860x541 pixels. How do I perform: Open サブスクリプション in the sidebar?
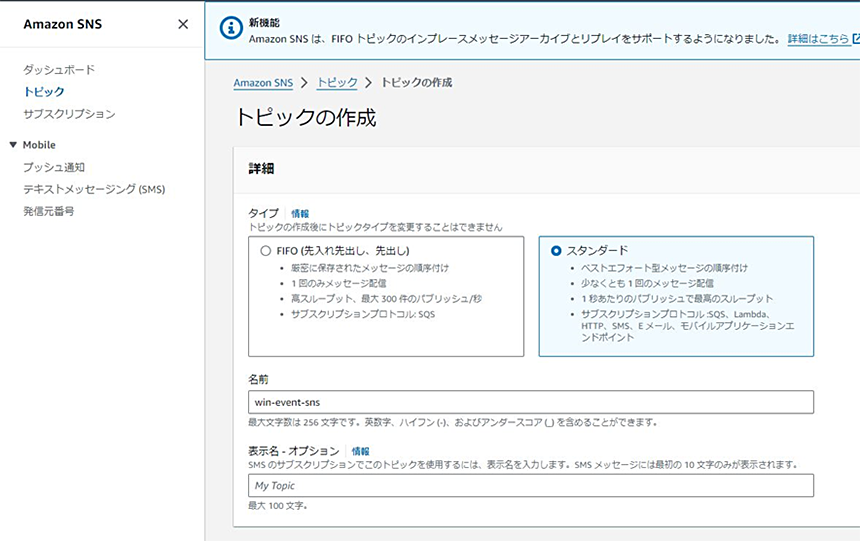coord(69,114)
